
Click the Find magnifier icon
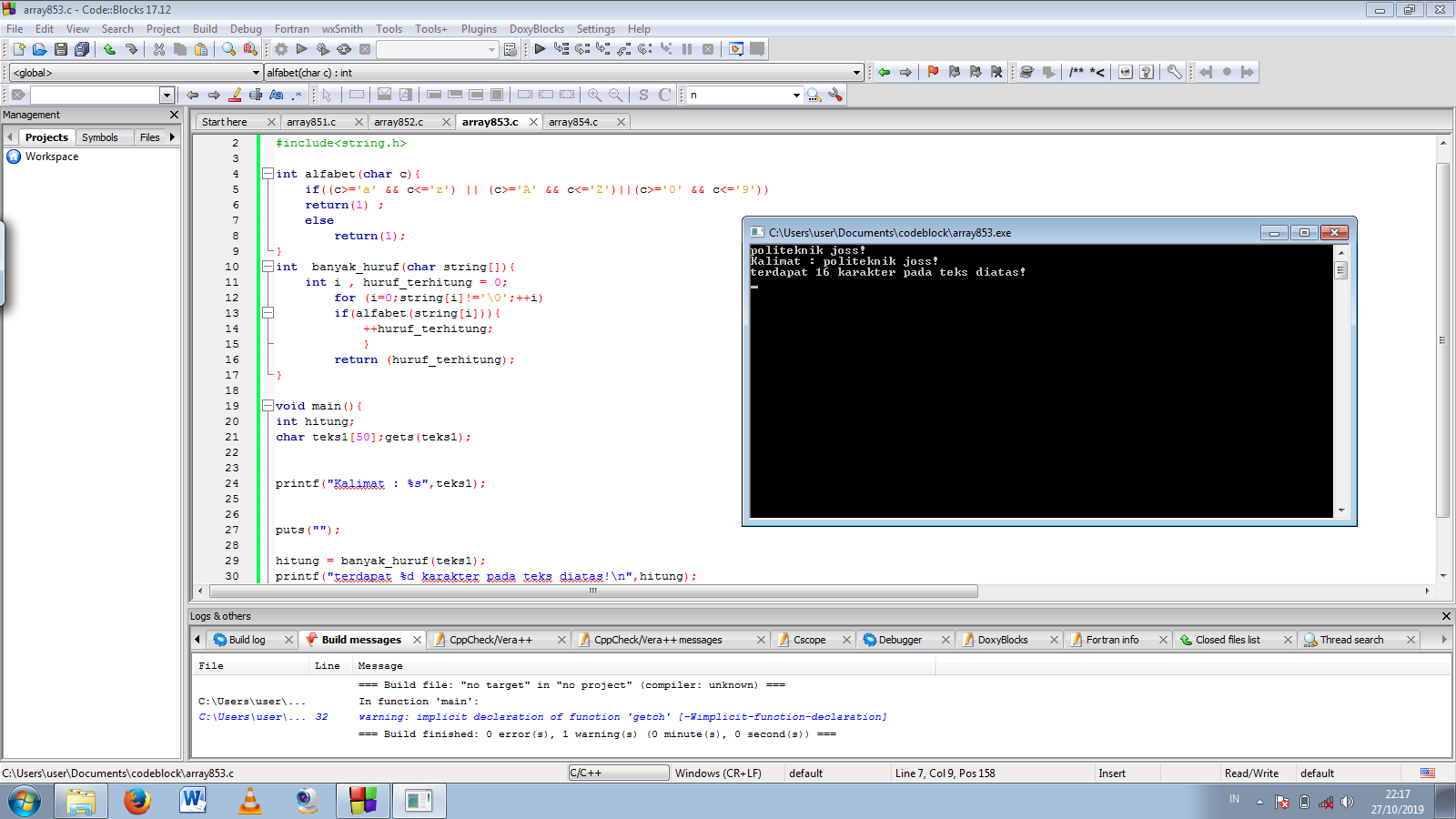coord(229,49)
